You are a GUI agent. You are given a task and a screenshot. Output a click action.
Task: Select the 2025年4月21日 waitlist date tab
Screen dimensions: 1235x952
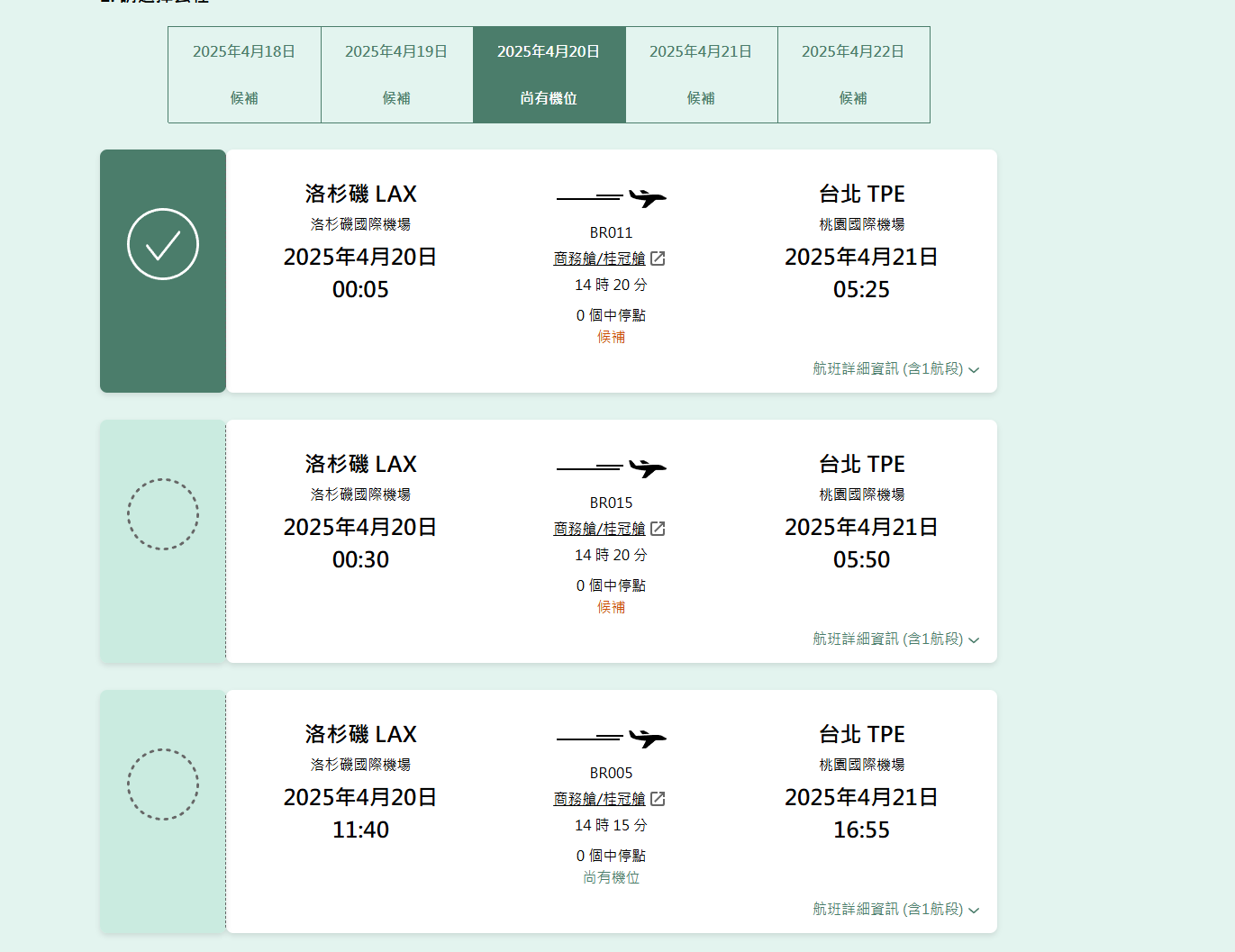pos(701,75)
